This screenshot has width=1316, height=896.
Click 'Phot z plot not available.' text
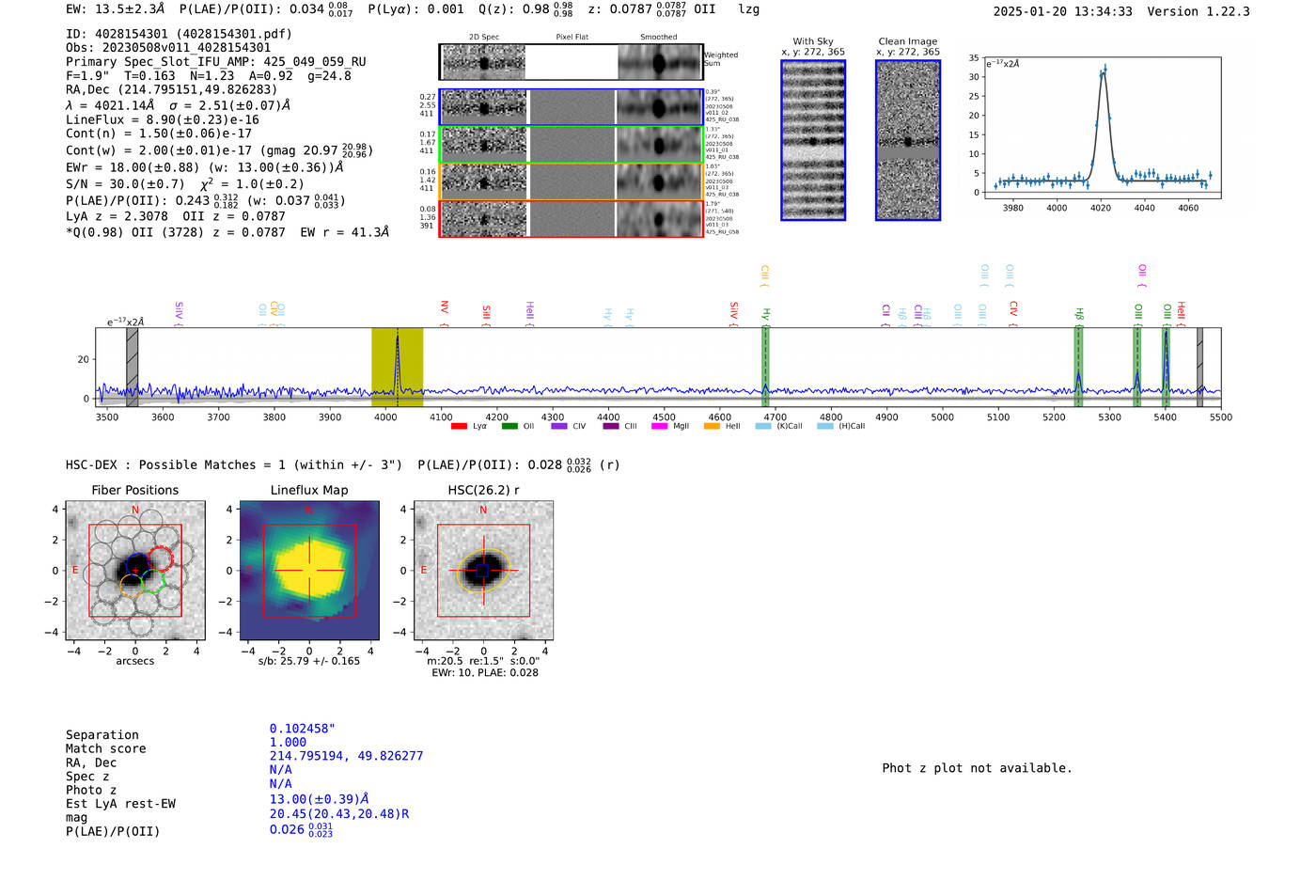point(977,768)
